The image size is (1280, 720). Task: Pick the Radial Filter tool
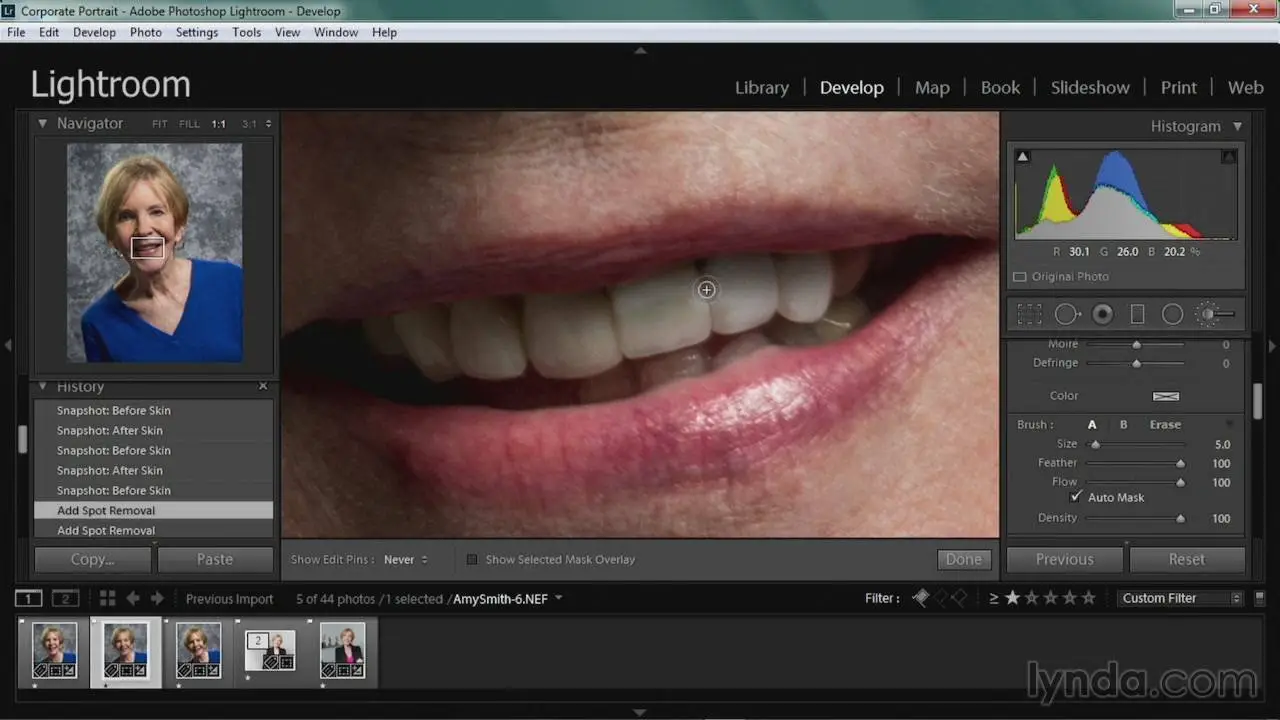coord(1172,314)
